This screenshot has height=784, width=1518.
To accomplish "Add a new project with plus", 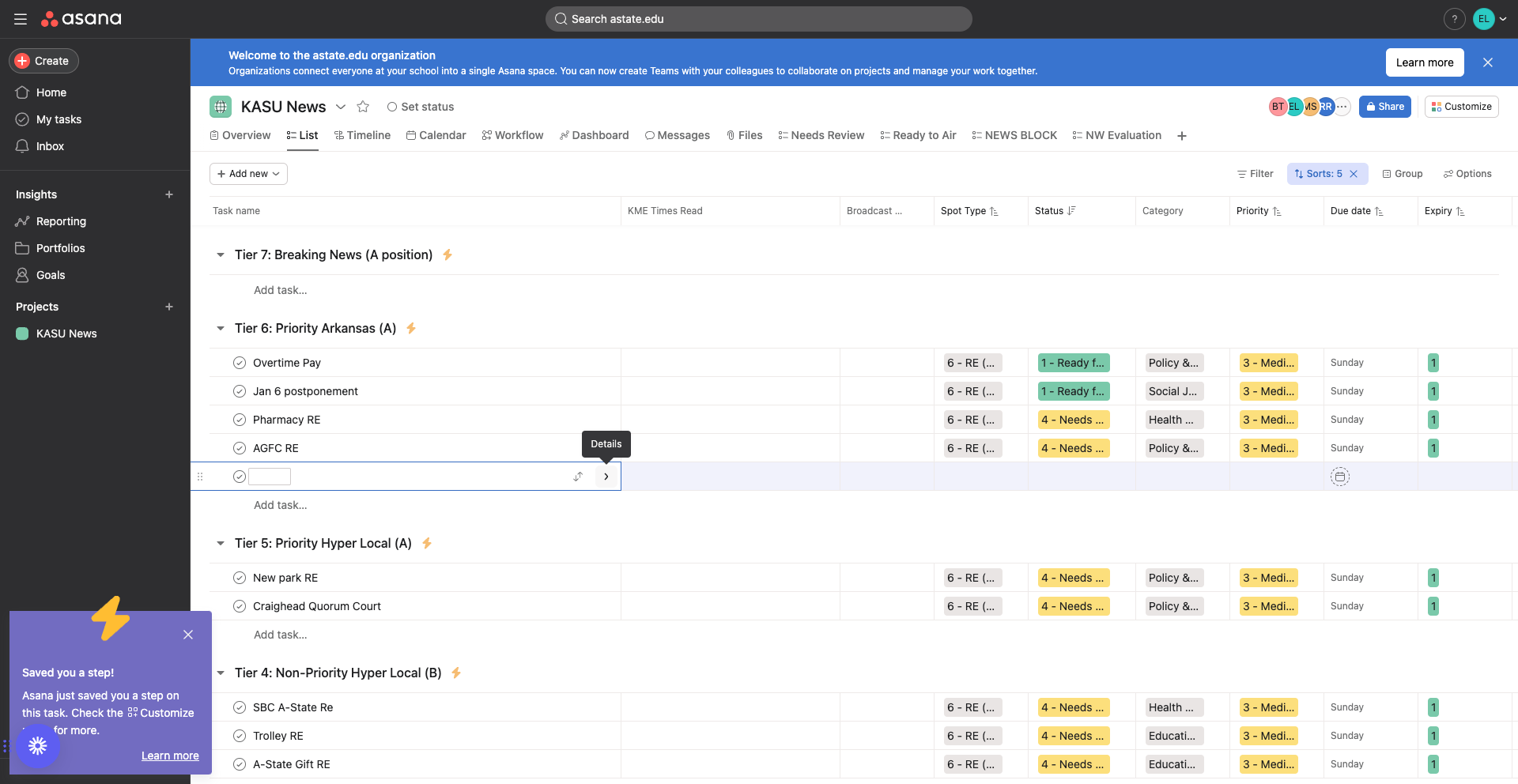I will pos(169,307).
